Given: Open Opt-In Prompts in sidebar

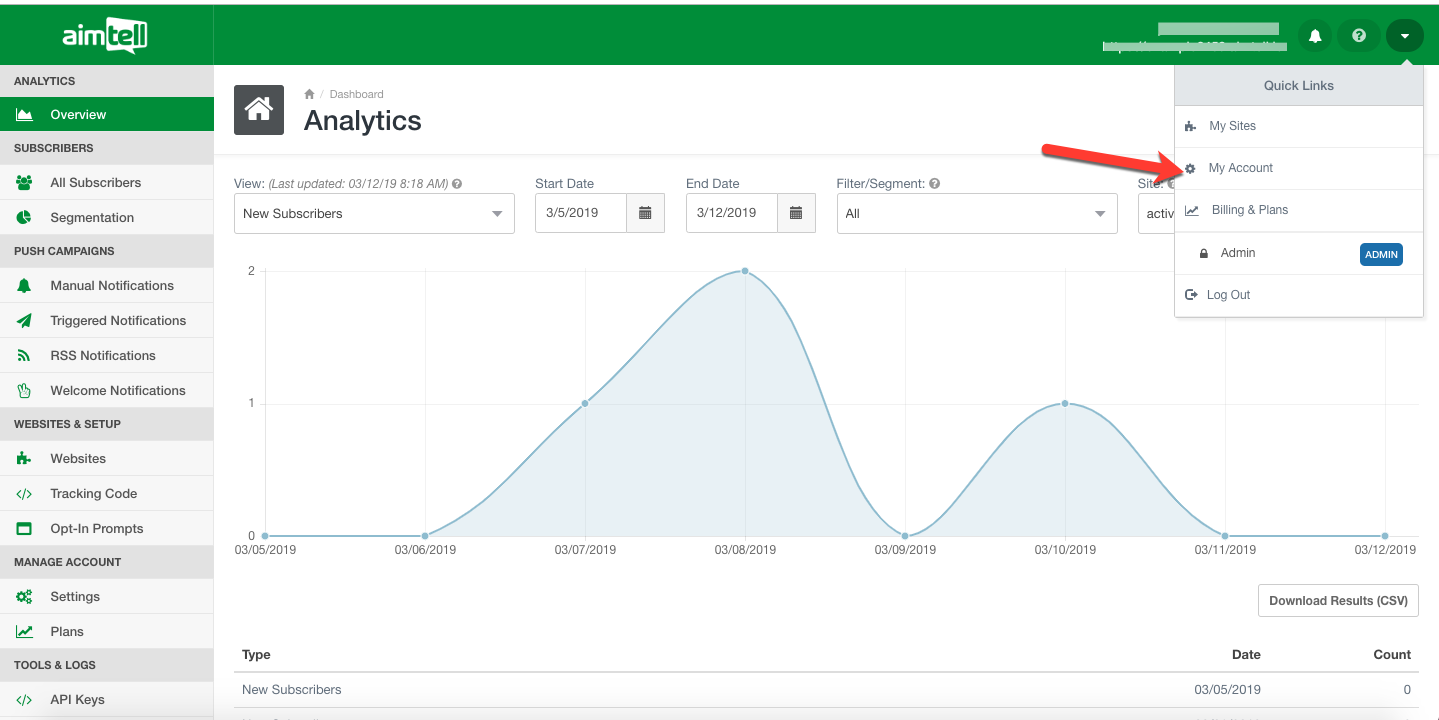Looking at the screenshot, I should 97,529.
